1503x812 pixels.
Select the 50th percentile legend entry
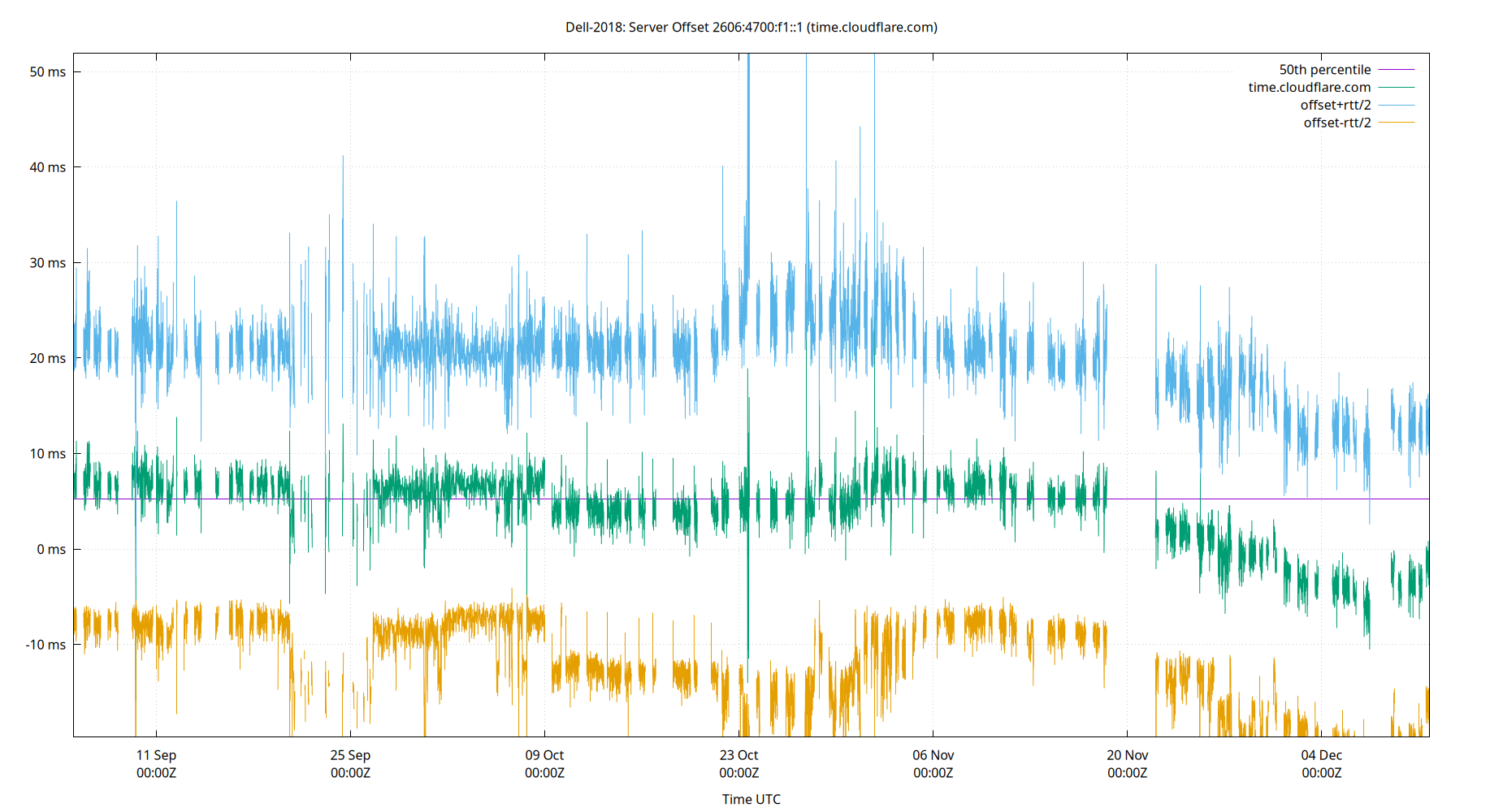[1324, 70]
